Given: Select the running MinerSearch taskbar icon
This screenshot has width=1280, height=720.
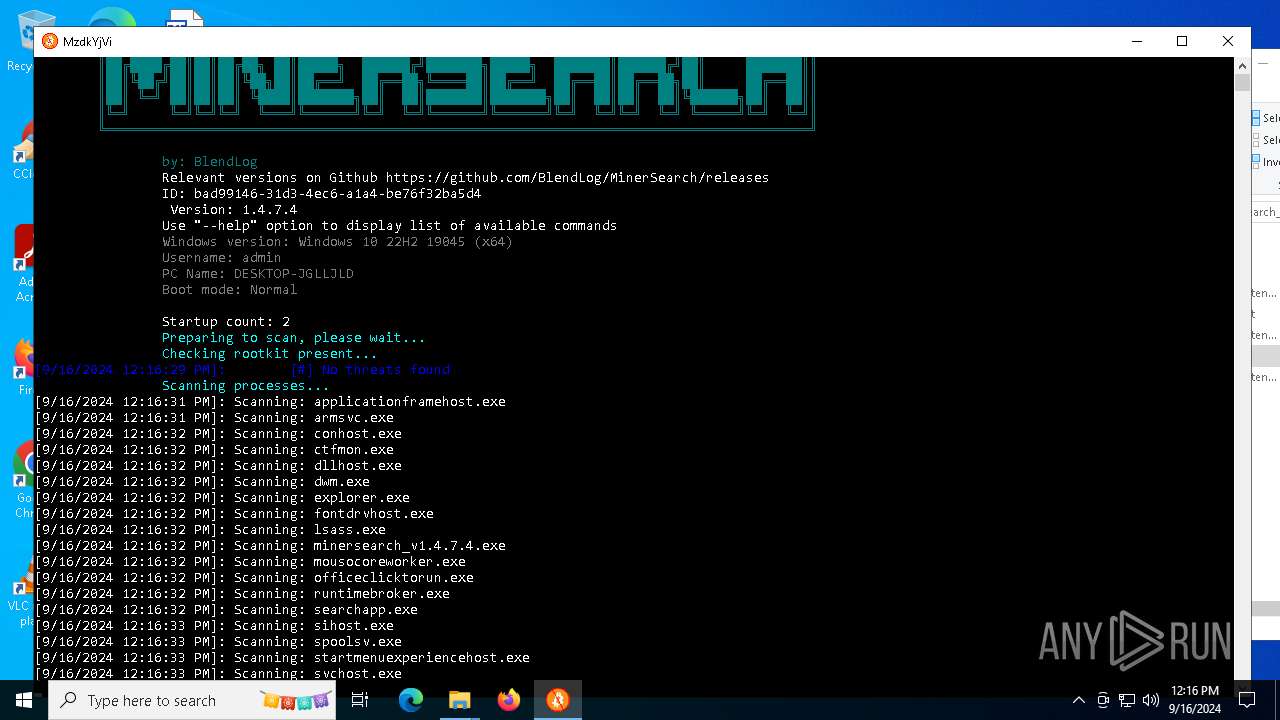Looking at the screenshot, I should [x=557, y=700].
